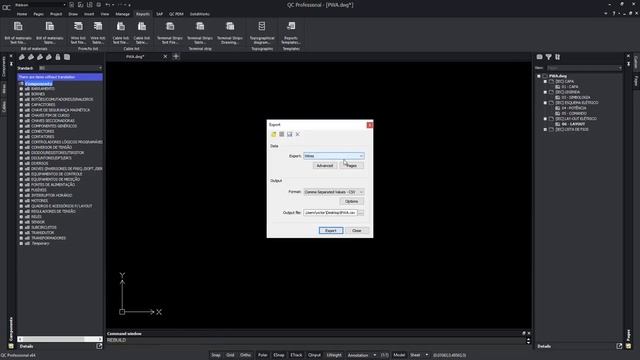Open Cable list Text file report
The width and height of the screenshot is (640, 360).
pyautogui.click(x=120, y=32)
